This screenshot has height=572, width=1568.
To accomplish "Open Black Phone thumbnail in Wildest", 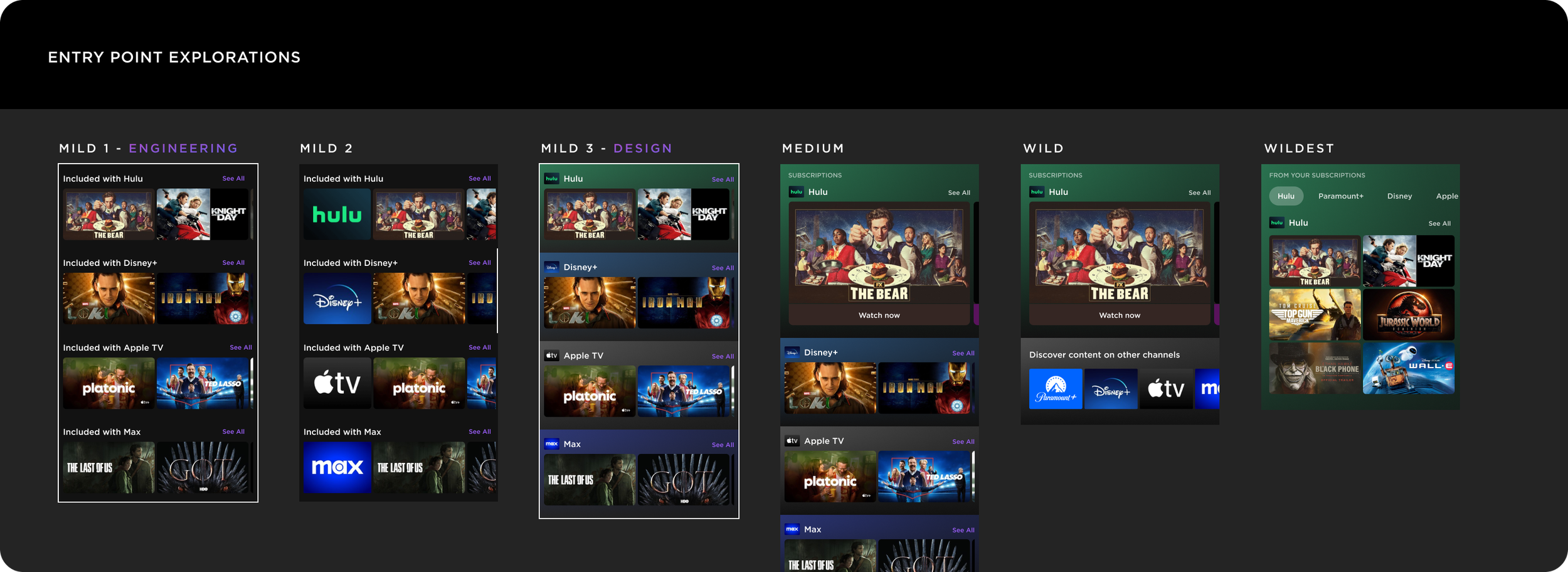I will [x=1315, y=368].
